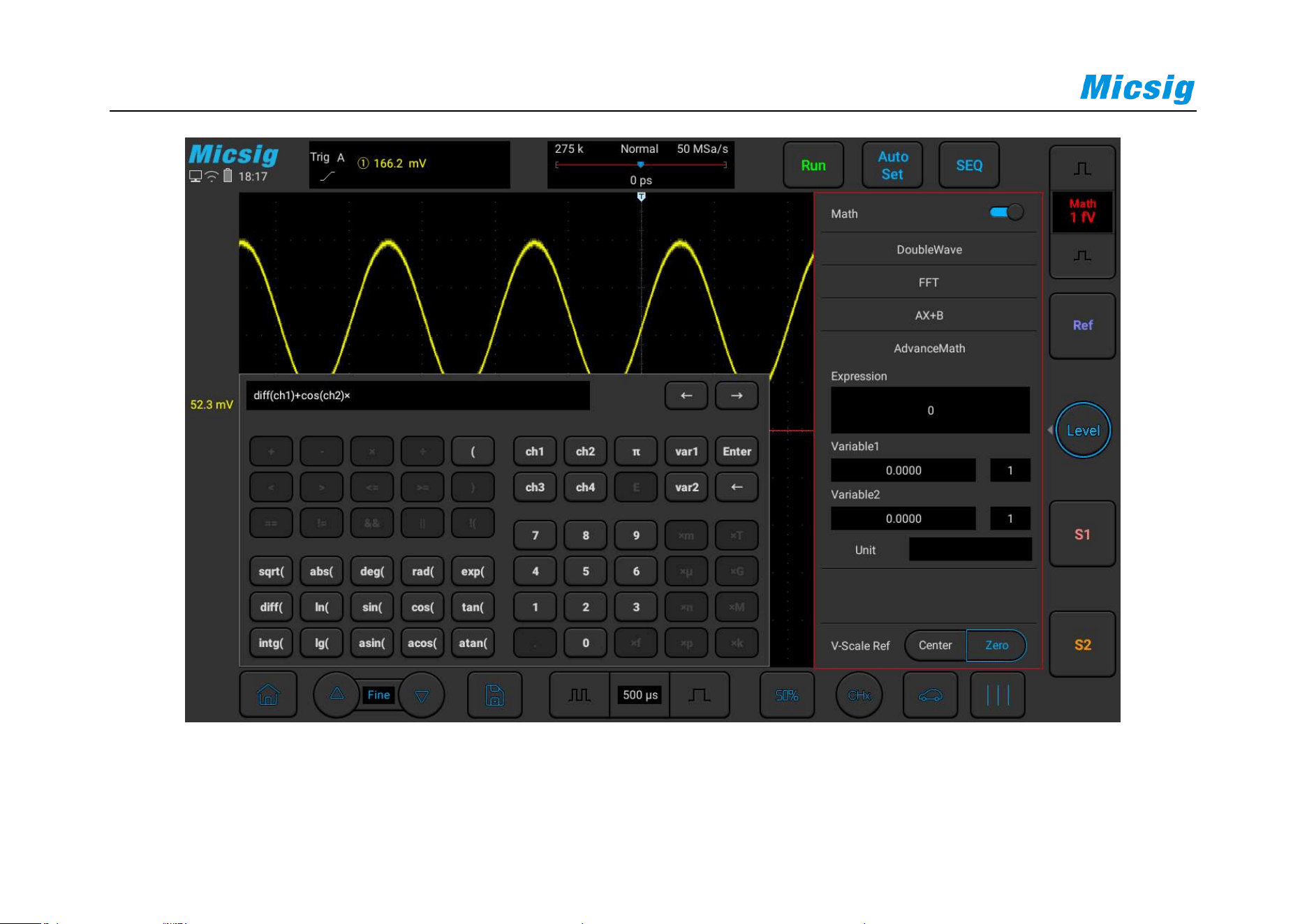This screenshot has width=1307, height=924.
Task: Tap the backspace arrow key beside var2
Action: (x=737, y=487)
